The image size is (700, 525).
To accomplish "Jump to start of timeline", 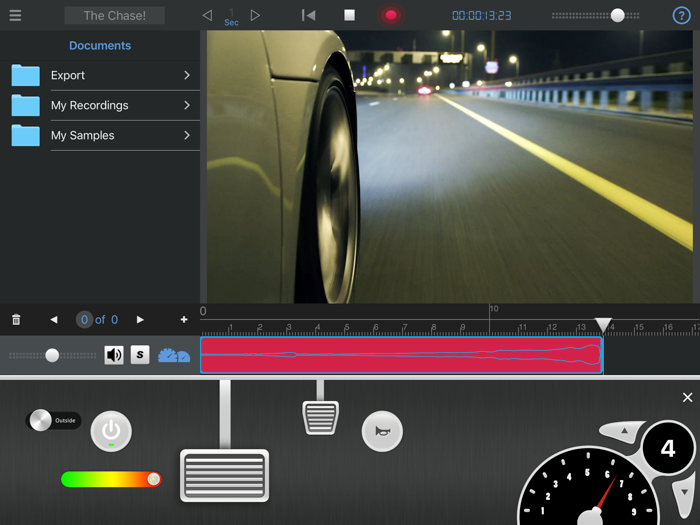I will (x=308, y=16).
